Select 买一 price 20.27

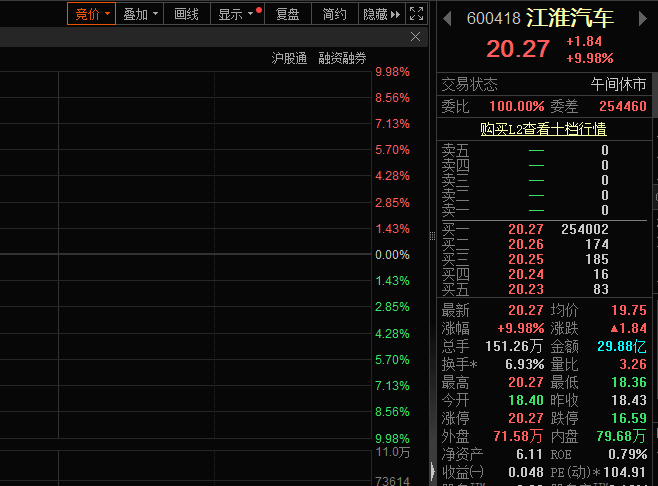click(x=526, y=229)
